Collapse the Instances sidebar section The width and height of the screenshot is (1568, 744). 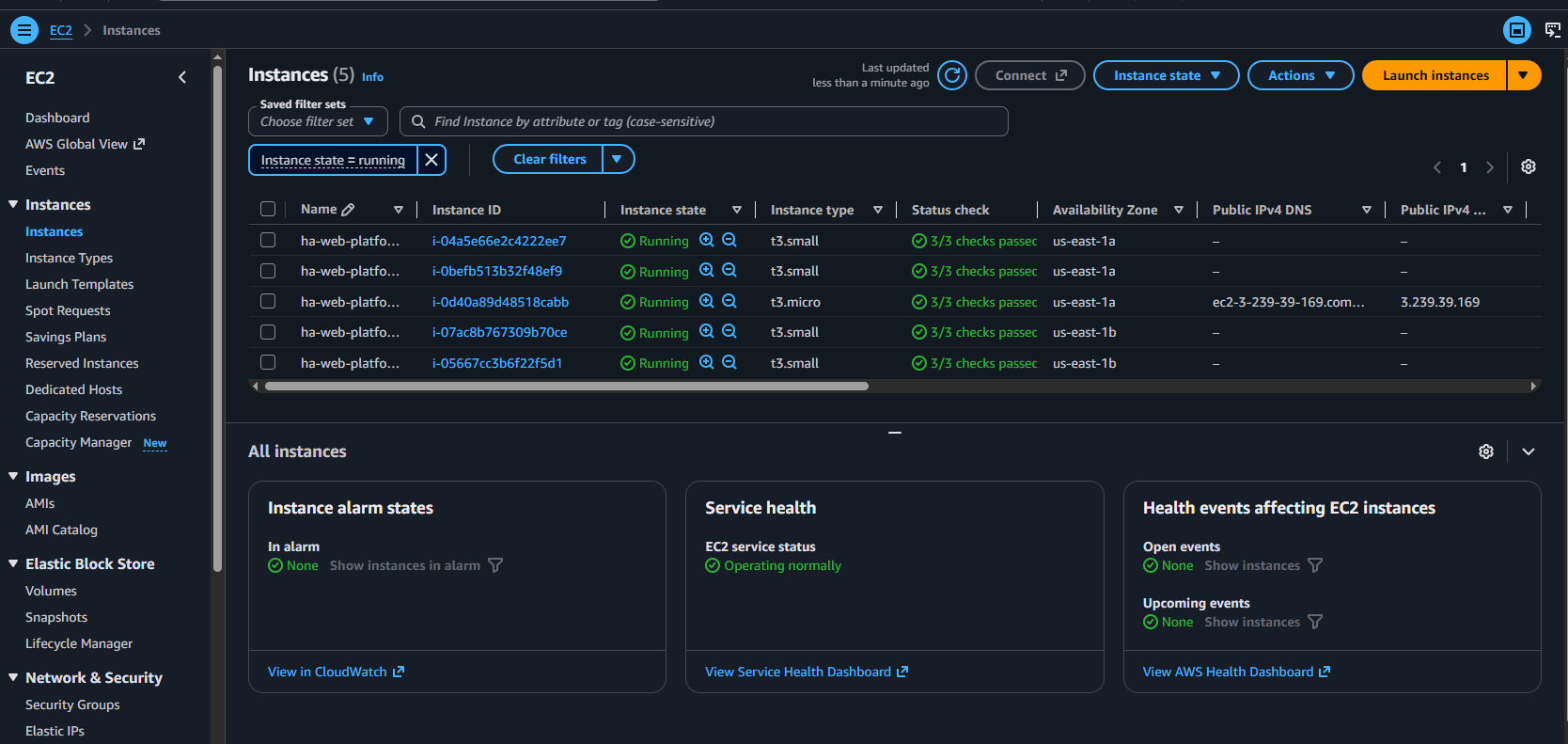coord(13,204)
